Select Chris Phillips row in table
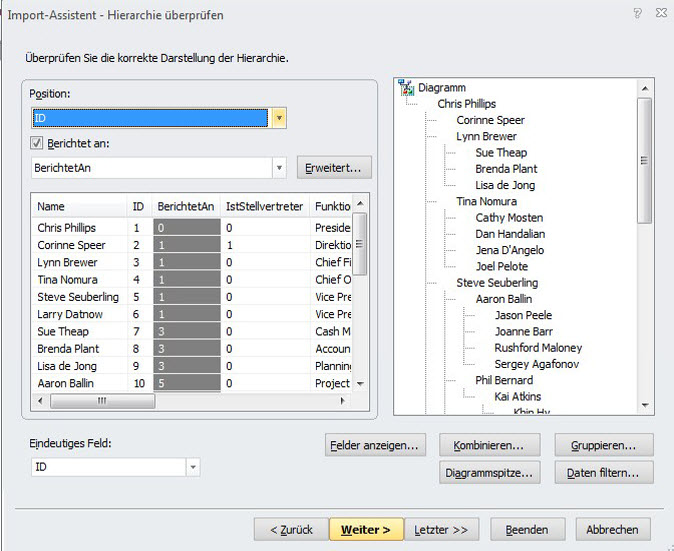Image resolution: width=674 pixels, height=551 pixels. coord(192,227)
